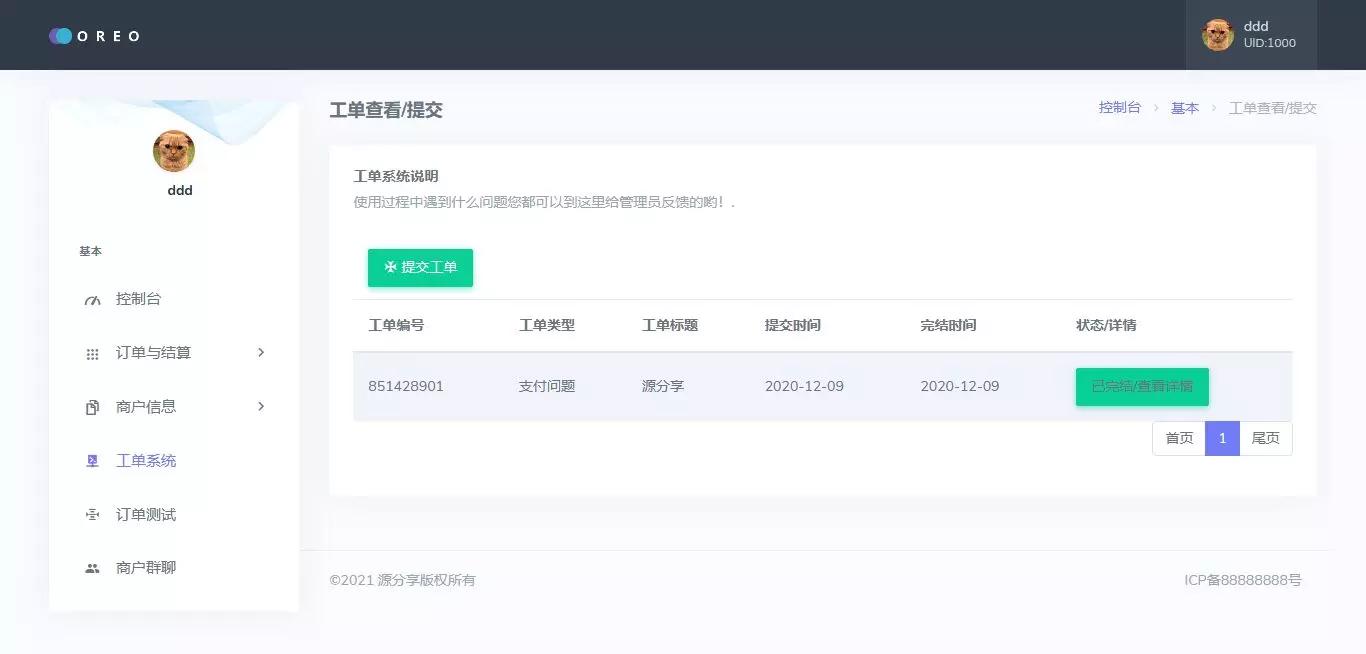Open the user menu via top-right avatar
Screen dimensions: 1366x654
click(x=1218, y=35)
